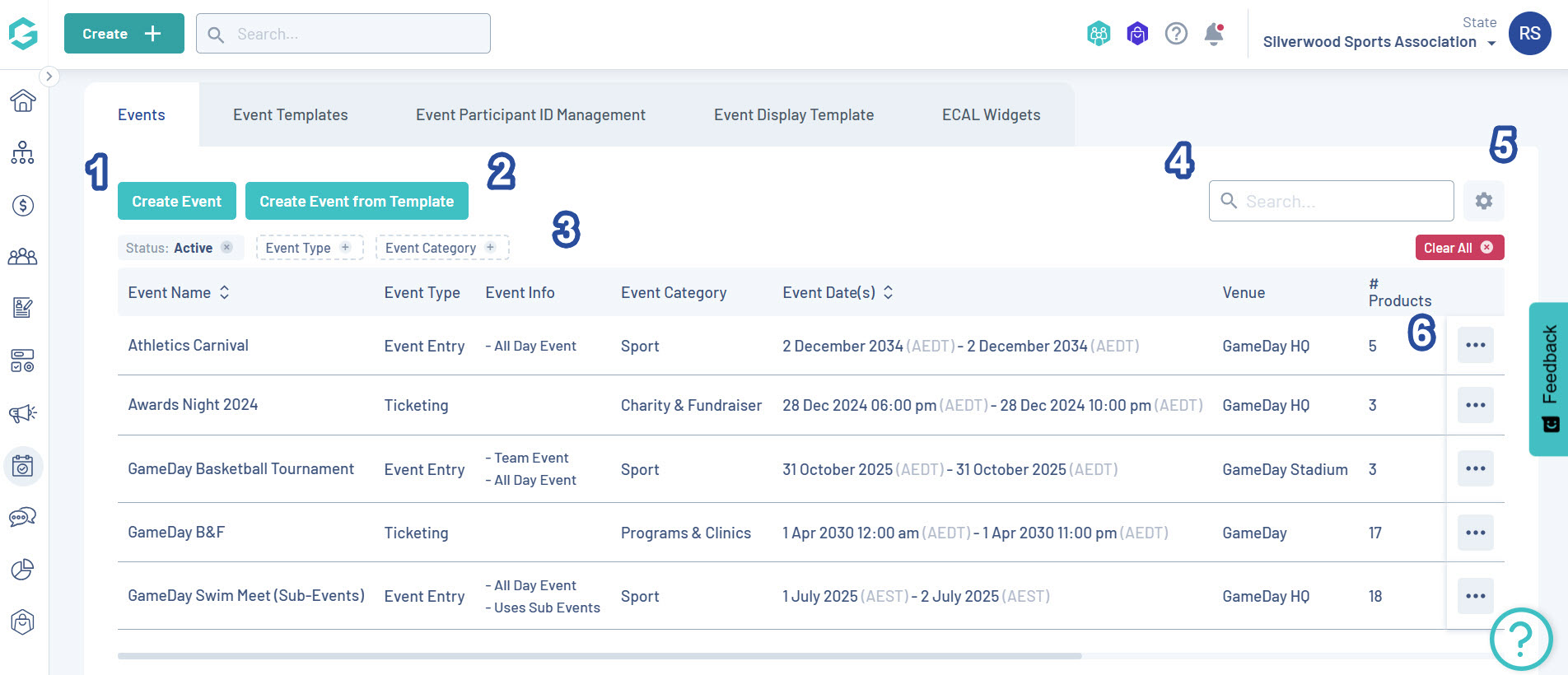The height and width of the screenshot is (675, 1568).
Task: Expand the sidebar with the chevron toggle
Action: coord(49,77)
